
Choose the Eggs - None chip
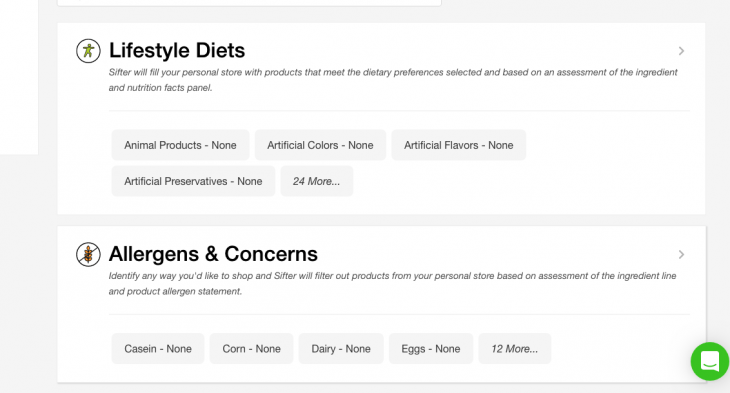point(431,349)
